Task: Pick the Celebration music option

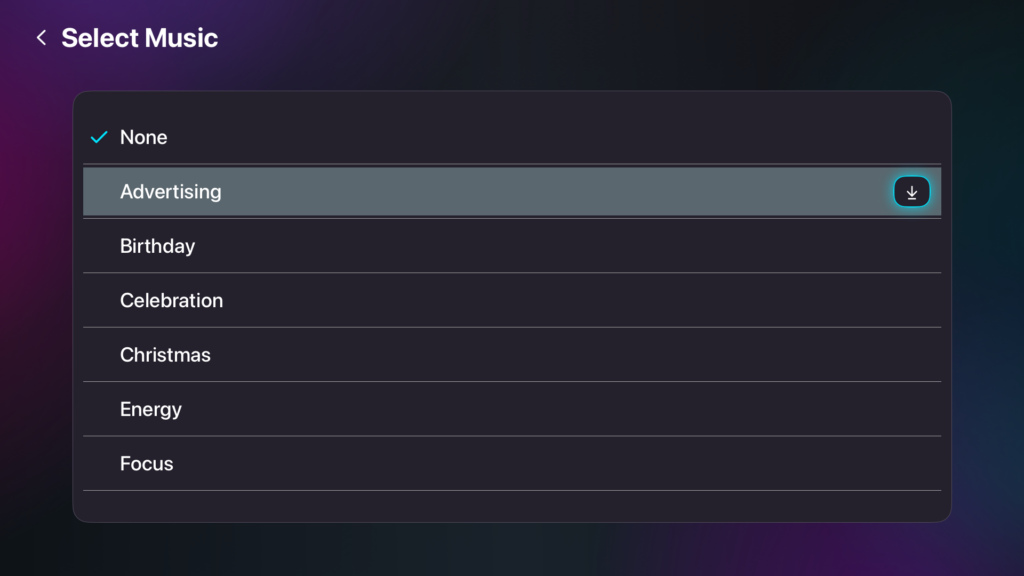Action: (x=511, y=300)
